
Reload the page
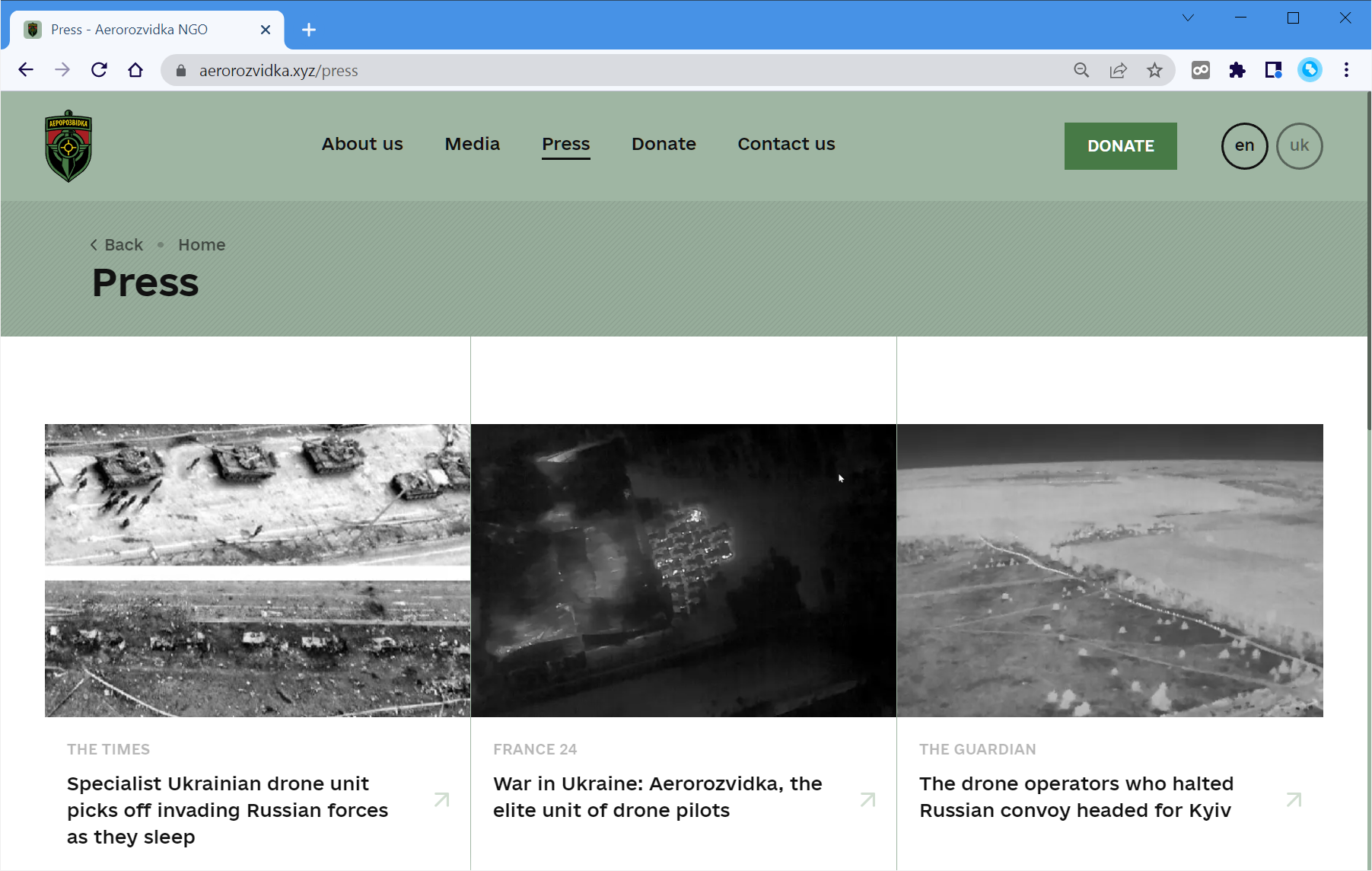coord(99,70)
